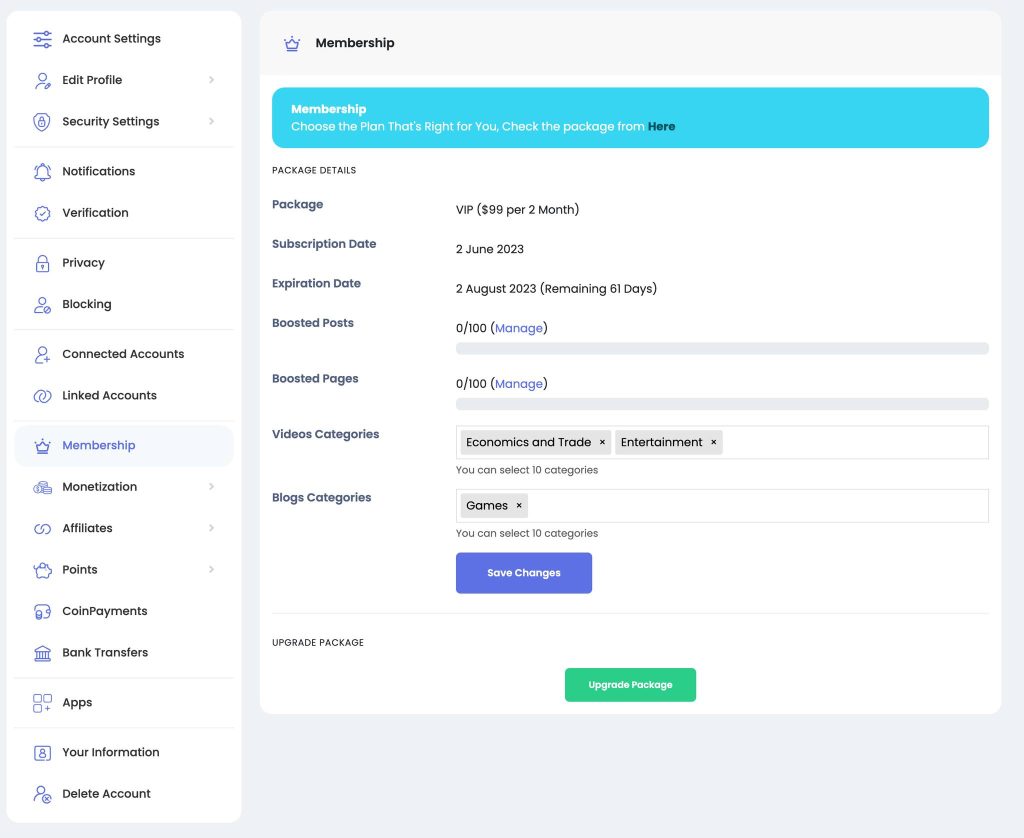Screen dimensions: 1024x838
Task: Open the Apps page
Action: point(123,703)
